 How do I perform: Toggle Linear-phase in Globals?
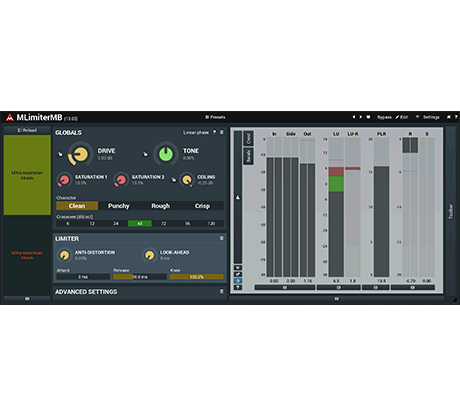[196, 133]
